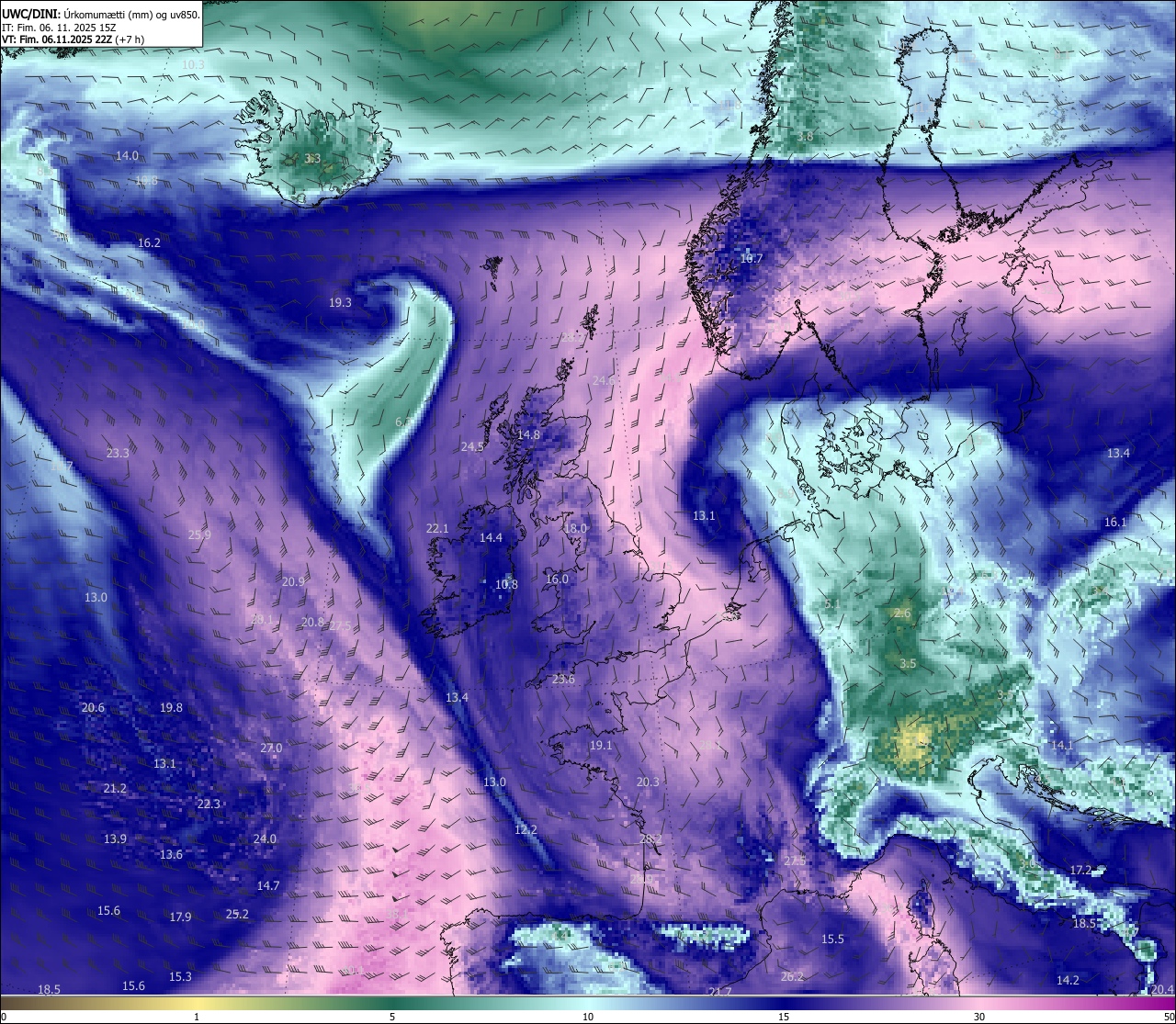Click the 3.5 value over central Europe
This screenshot has height=1024, width=1176.
tap(908, 663)
